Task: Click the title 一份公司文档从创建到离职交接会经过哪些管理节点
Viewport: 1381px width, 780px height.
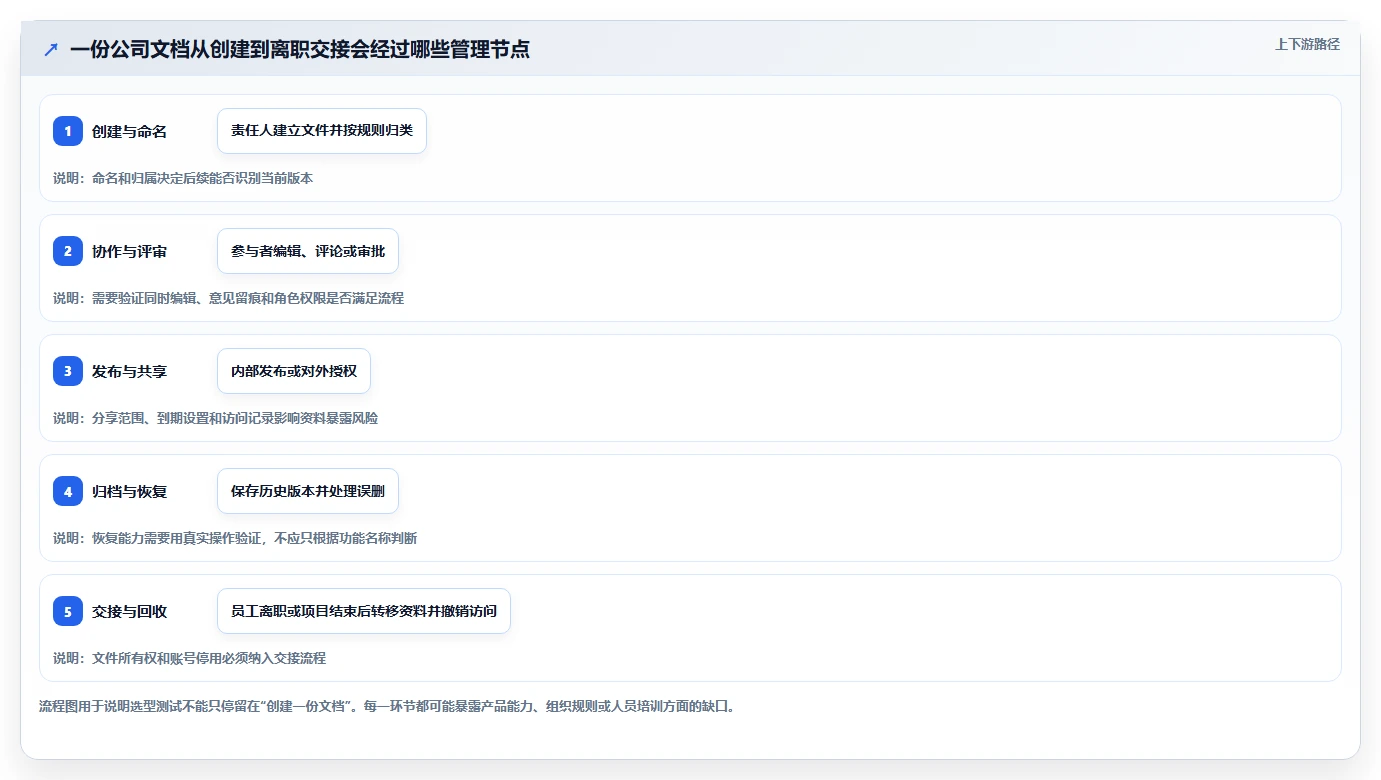Action: 300,49
